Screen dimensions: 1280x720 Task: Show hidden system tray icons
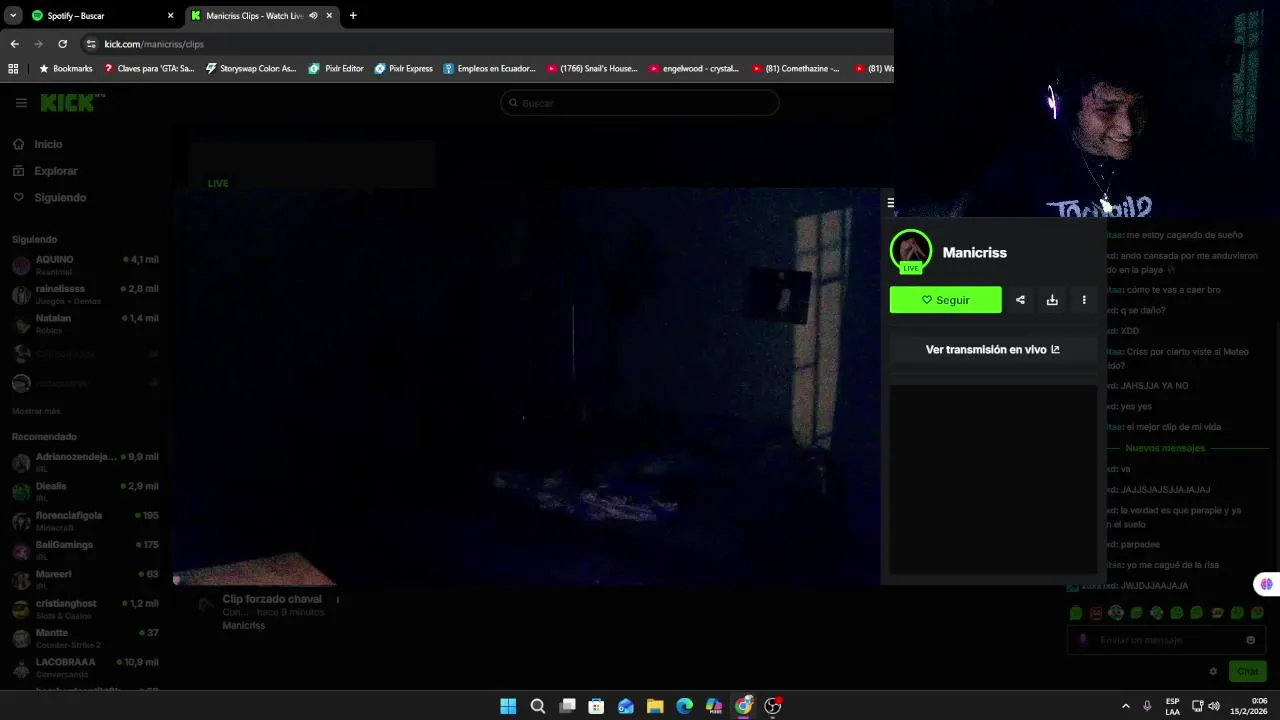tap(1125, 706)
